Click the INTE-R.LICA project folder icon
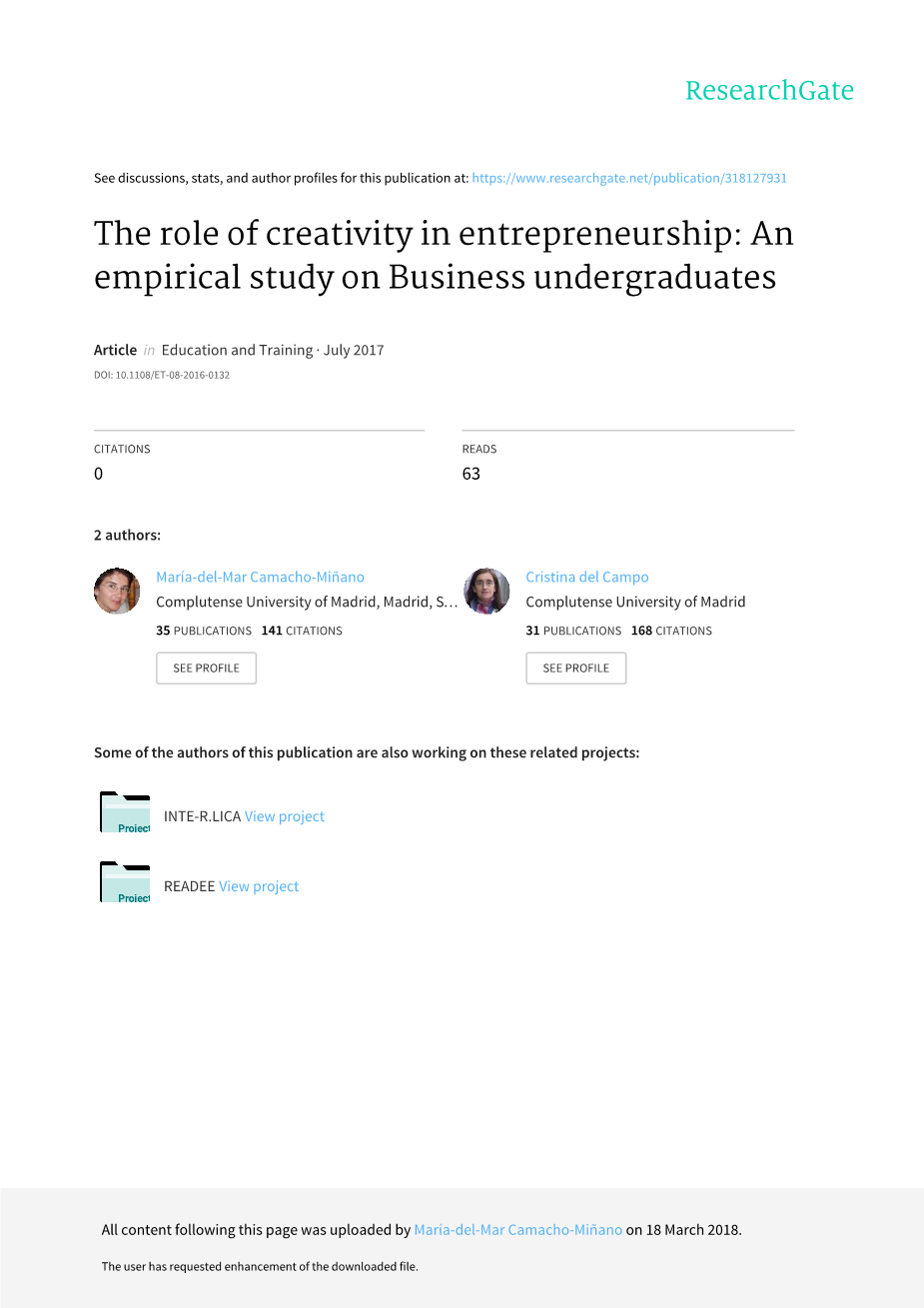The width and height of the screenshot is (924, 1308). pos(125,813)
